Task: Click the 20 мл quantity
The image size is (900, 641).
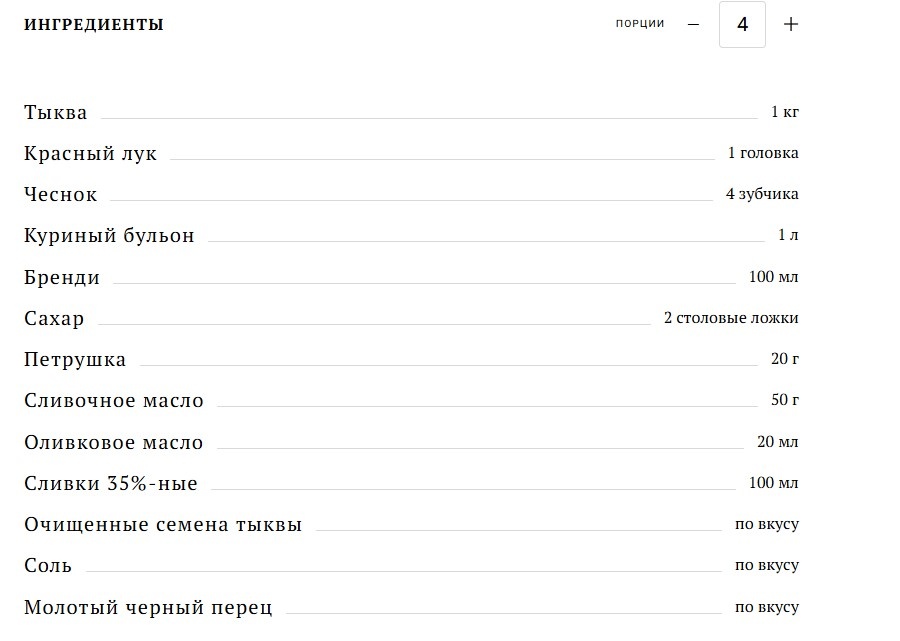Action: [778, 441]
